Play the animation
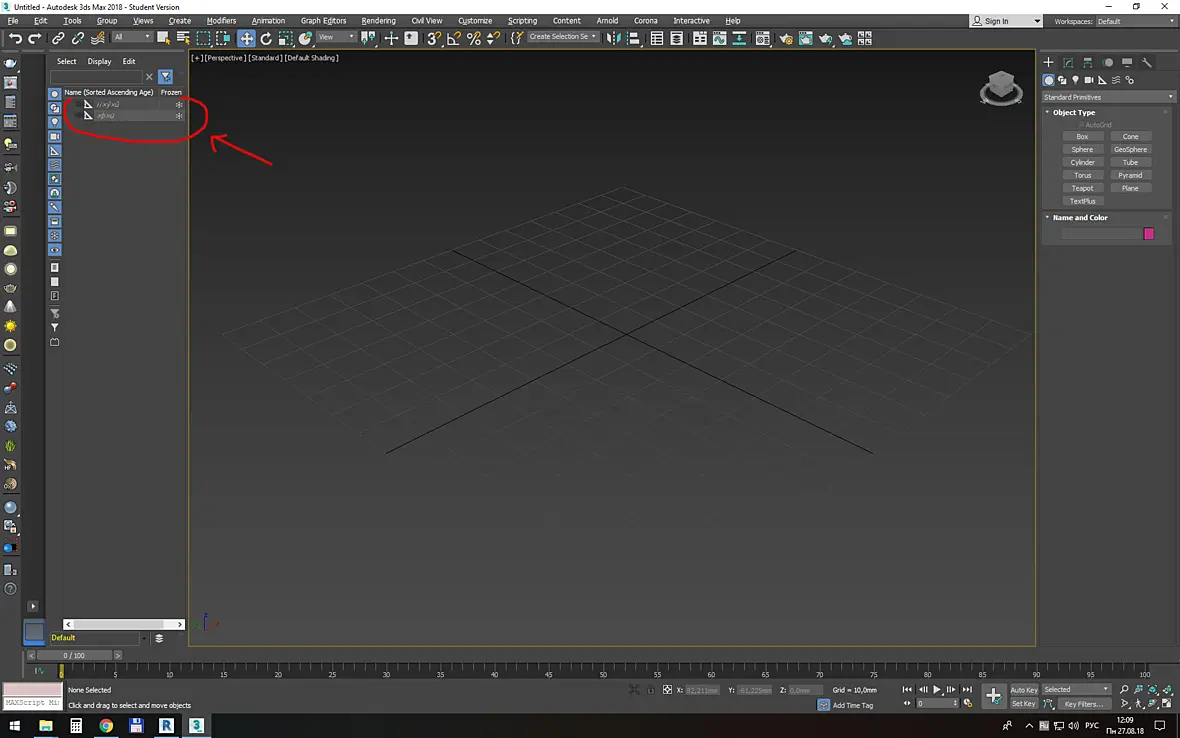Screen dimensions: 1180x738 coord(937,689)
